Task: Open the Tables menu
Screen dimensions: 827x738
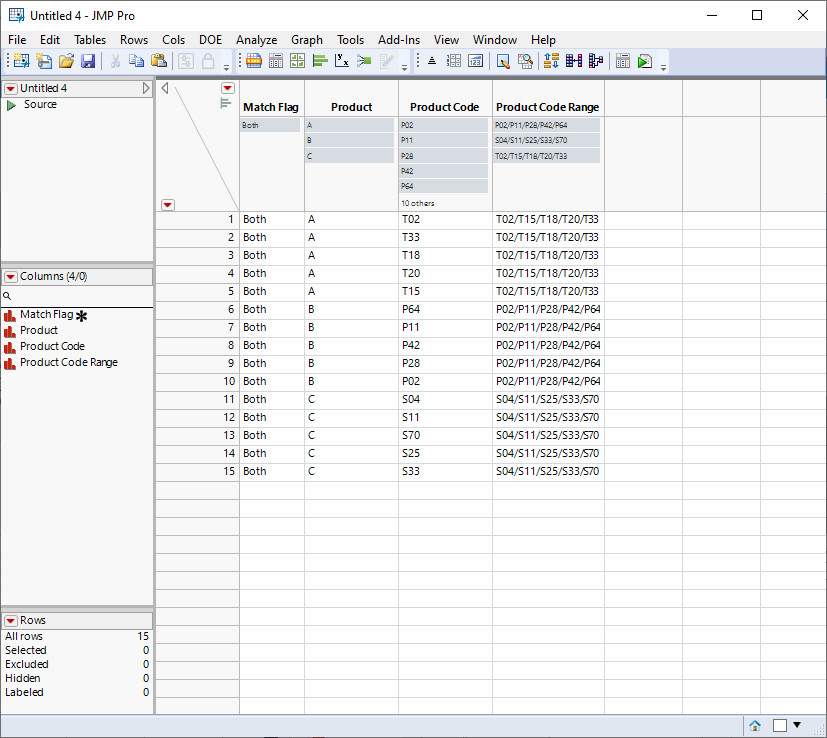Action: pyautogui.click(x=90, y=40)
